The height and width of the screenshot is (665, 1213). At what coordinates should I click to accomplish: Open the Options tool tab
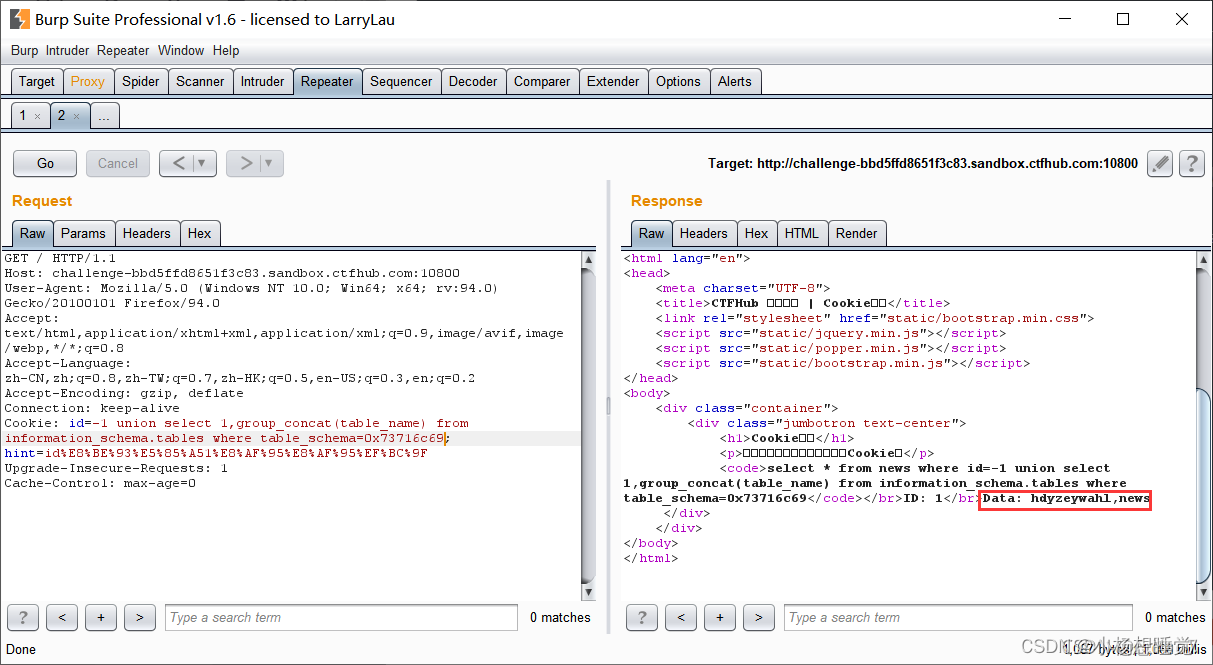coord(678,81)
